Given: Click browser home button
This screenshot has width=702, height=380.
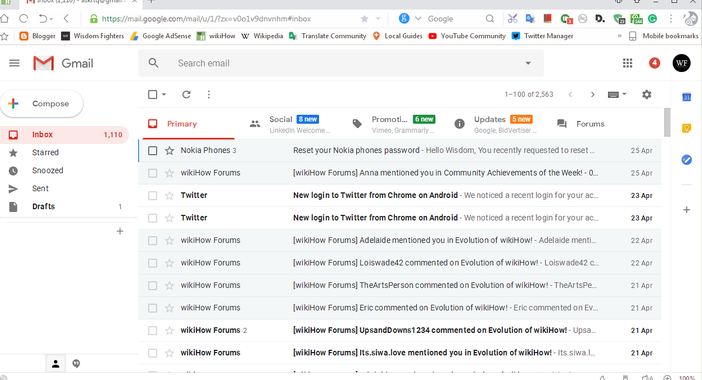Looking at the screenshot, I should (x=4, y=18).
